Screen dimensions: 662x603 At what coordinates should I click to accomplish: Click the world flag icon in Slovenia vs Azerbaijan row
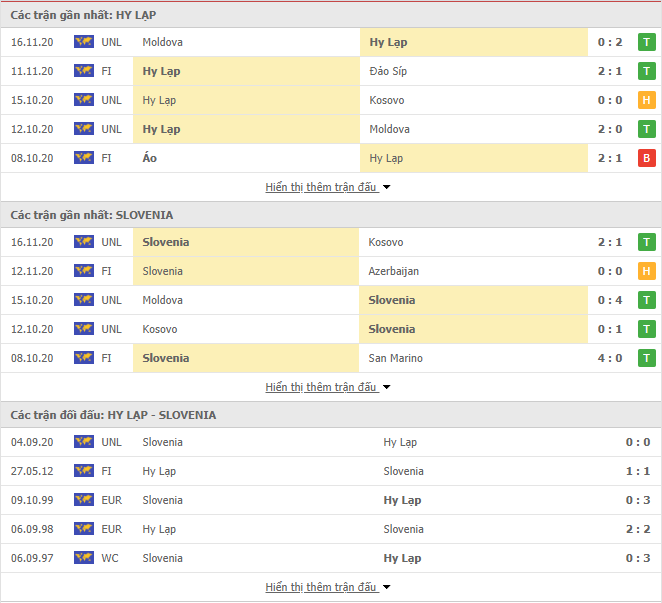tap(84, 271)
